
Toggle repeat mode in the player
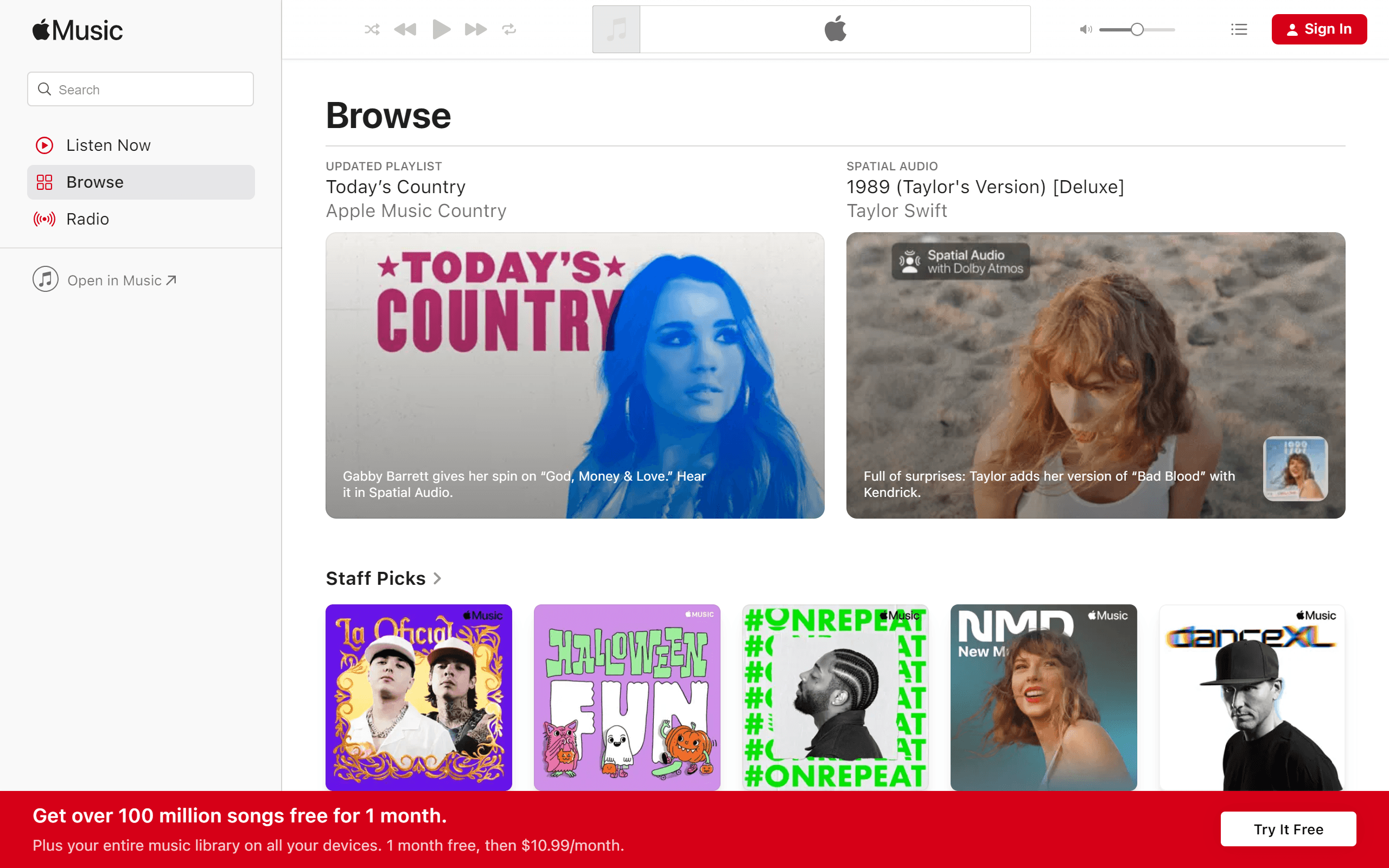pos(509,29)
